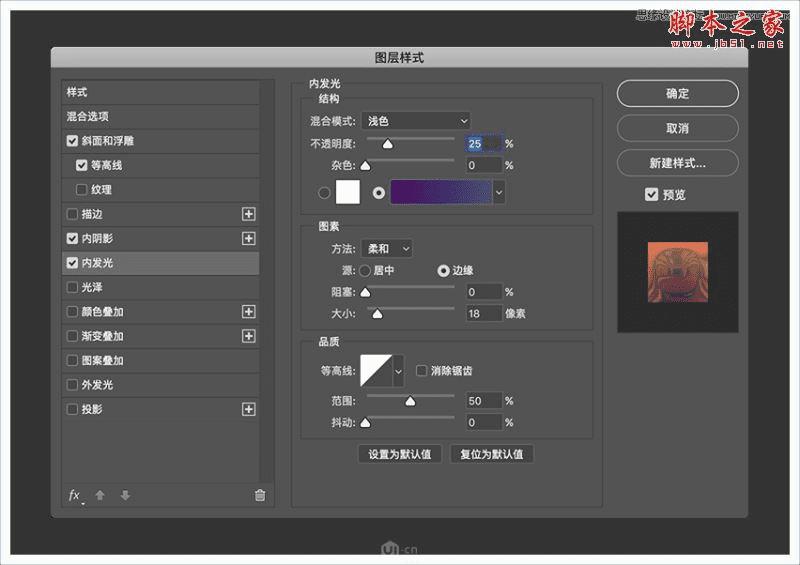Enable the 投影 checkbox
Screen dimensions: 800x565
72,409
